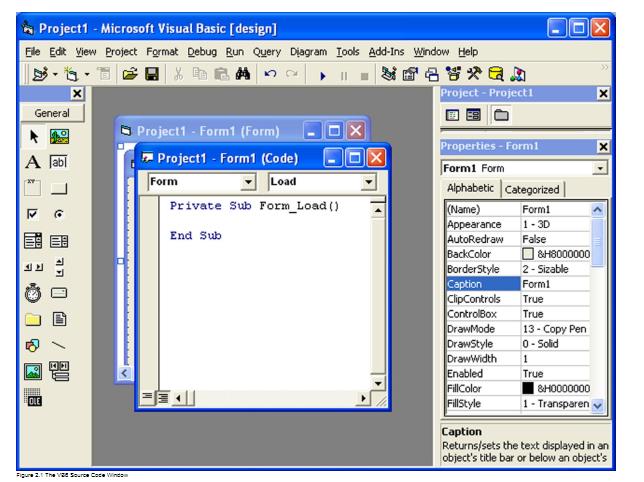Select the Shape control tool
Image resolution: width=644 pixels, height=482 pixels.
click(x=33, y=346)
